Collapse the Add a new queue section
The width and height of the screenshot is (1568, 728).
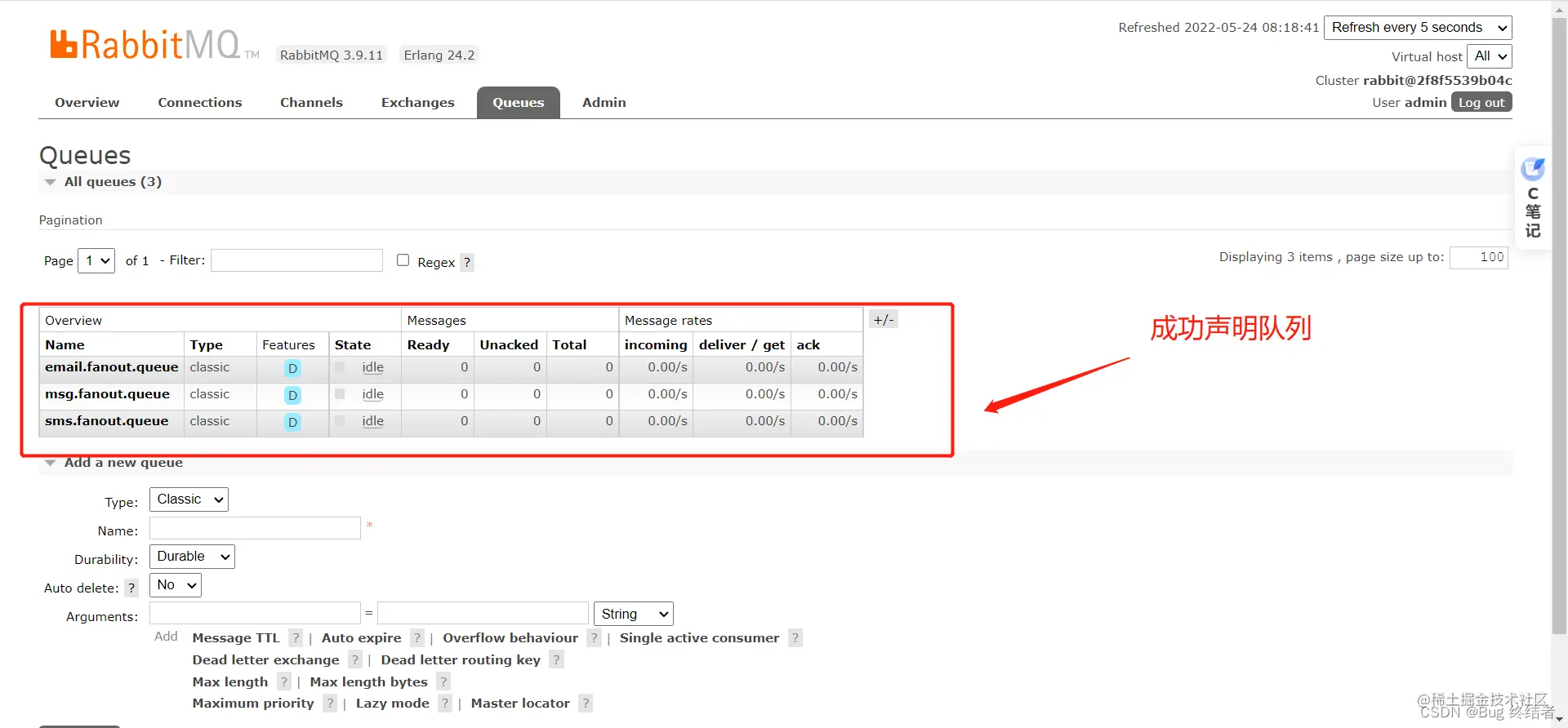[114, 463]
